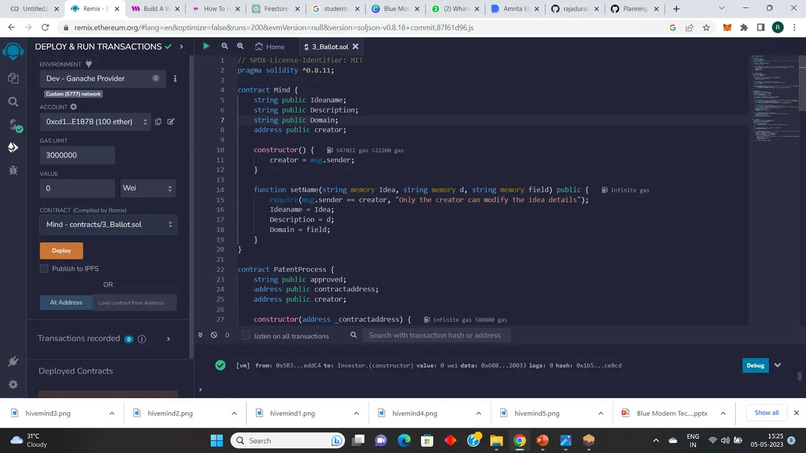Image resolution: width=806 pixels, height=453 pixels.
Task: Click Load contract from Address field
Action: coord(135,302)
